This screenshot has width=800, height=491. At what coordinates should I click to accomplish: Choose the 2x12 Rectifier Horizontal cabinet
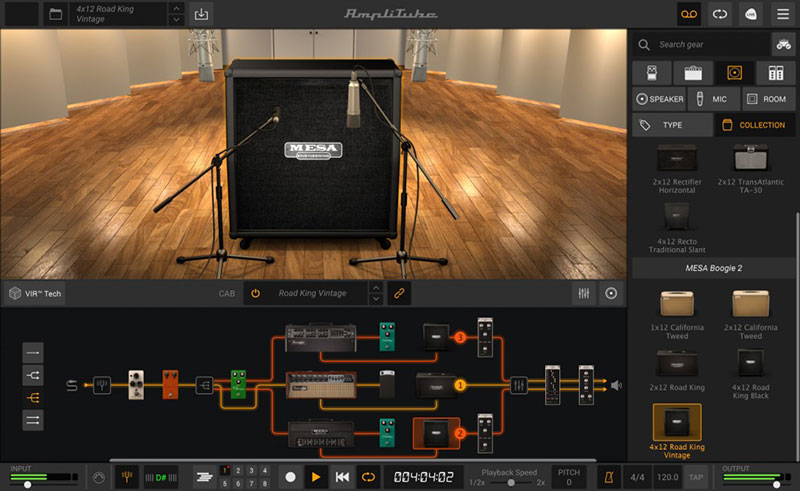[x=677, y=169]
